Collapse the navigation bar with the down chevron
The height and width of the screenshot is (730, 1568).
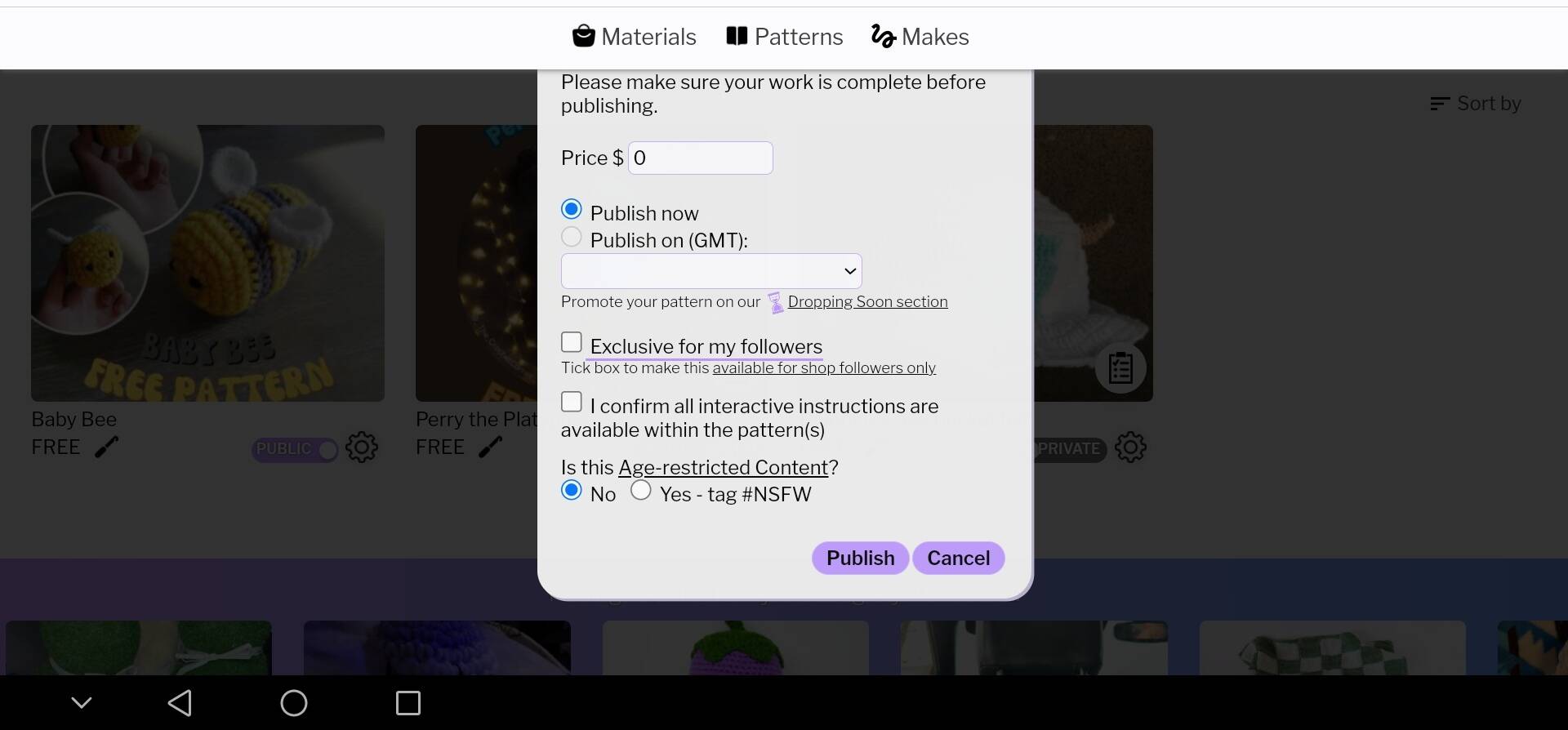pyautogui.click(x=82, y=702)
